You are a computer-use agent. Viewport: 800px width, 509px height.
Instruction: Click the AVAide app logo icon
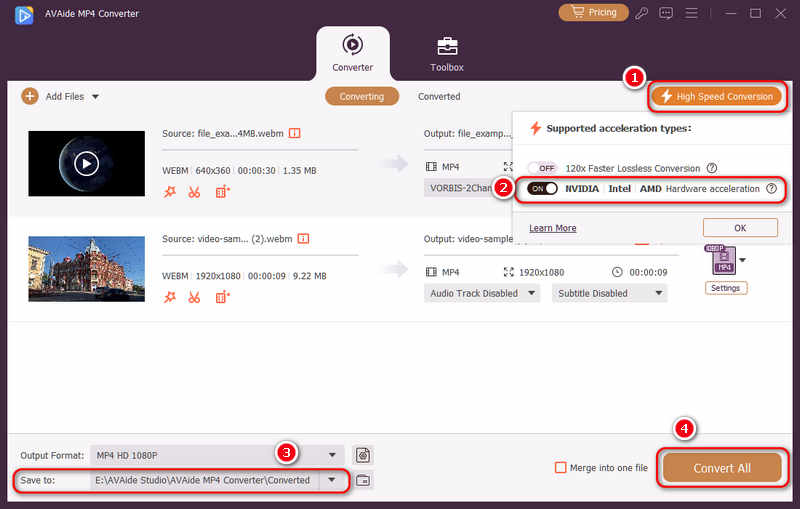click(24, 15)
